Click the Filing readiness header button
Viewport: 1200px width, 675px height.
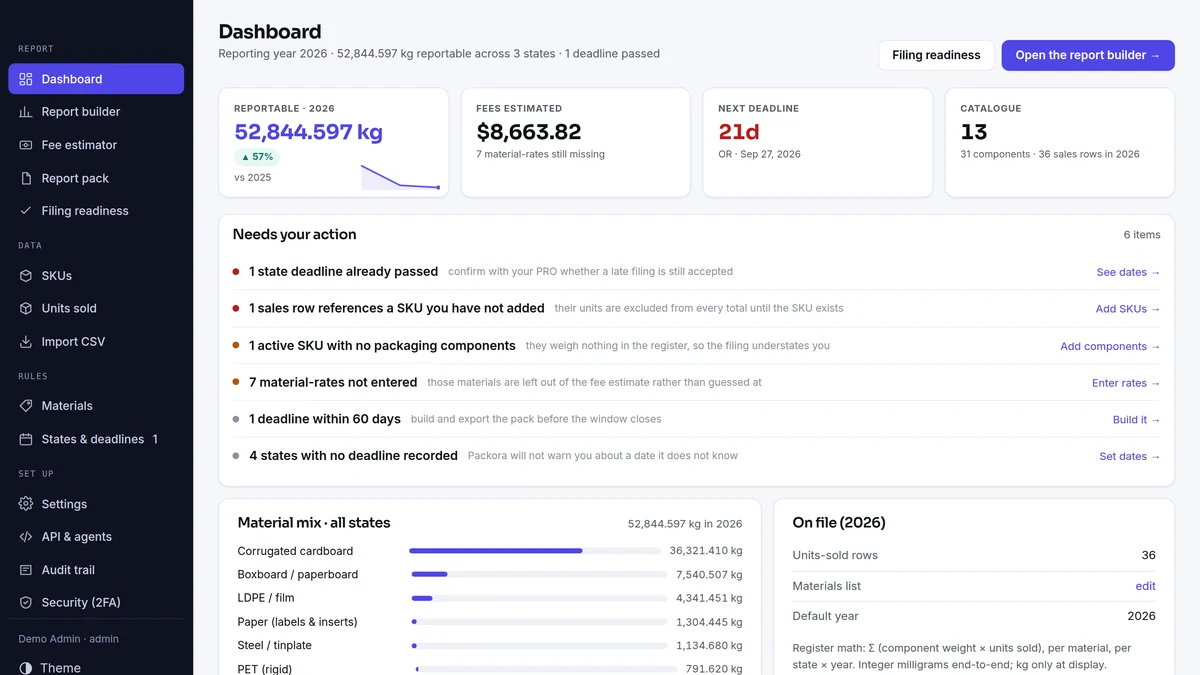(x=936, y=55)
